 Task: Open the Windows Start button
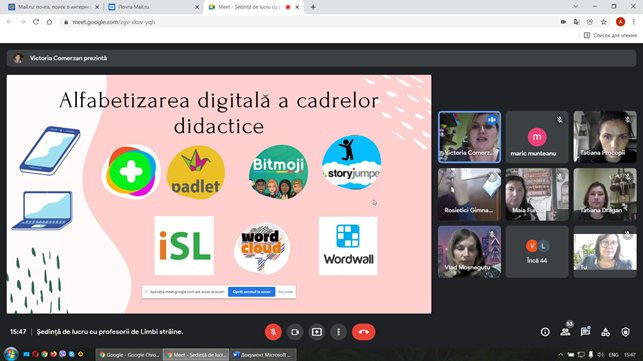point(11,354)
